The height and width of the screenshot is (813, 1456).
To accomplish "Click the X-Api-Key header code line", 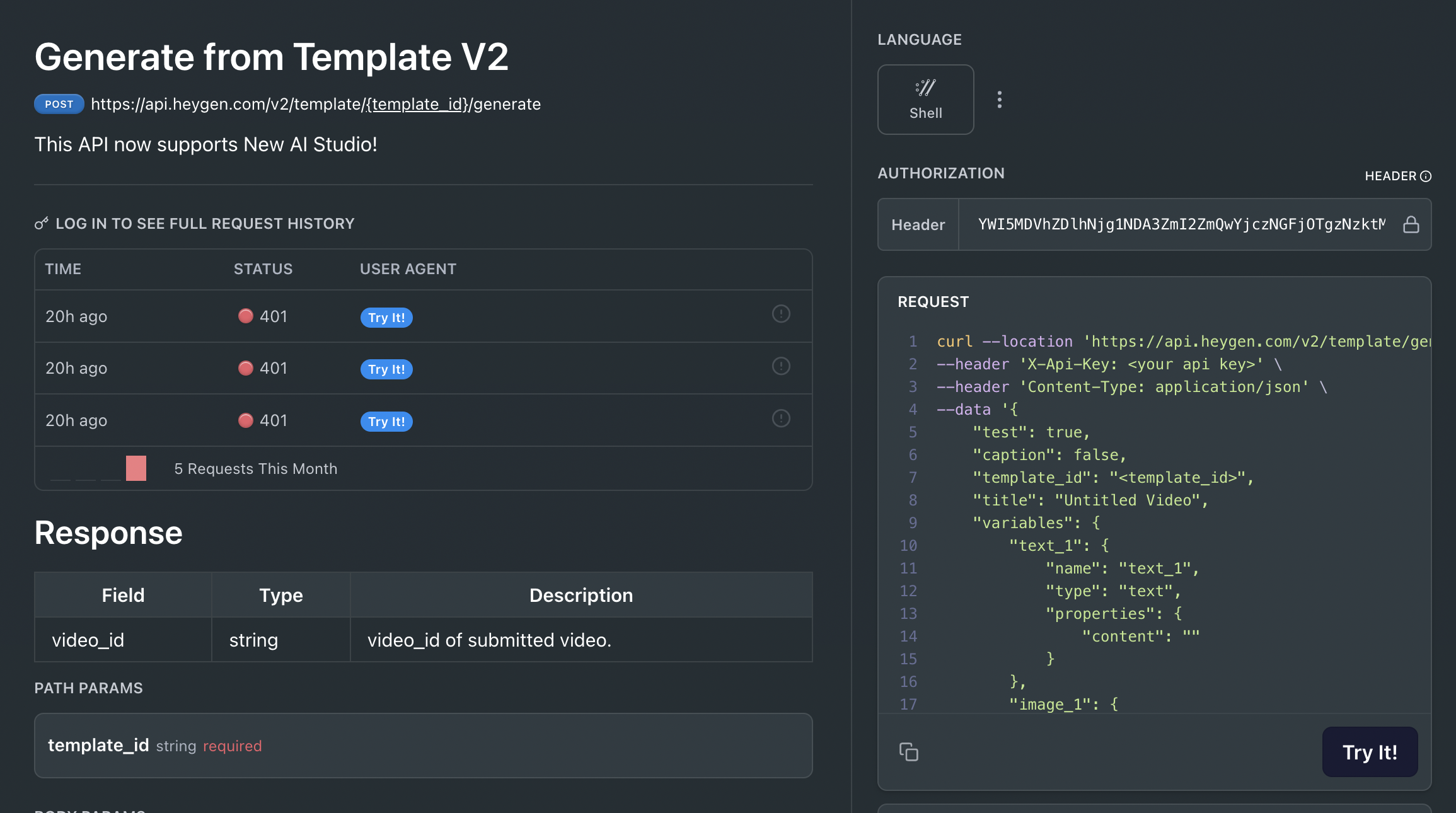I will pyautogui.click(x=1109, y=364).
